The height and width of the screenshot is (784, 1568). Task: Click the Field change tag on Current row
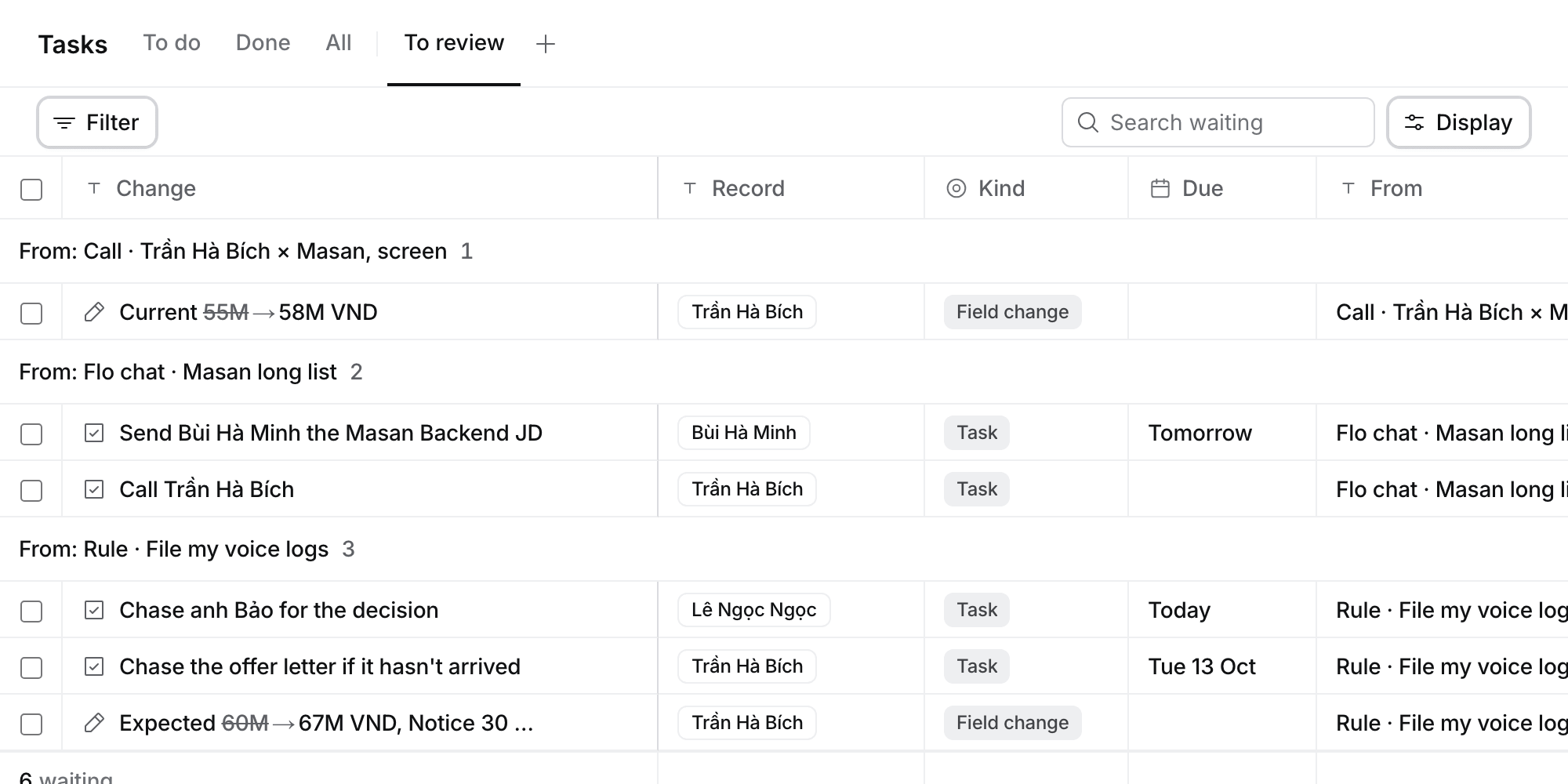point(1013,312)
